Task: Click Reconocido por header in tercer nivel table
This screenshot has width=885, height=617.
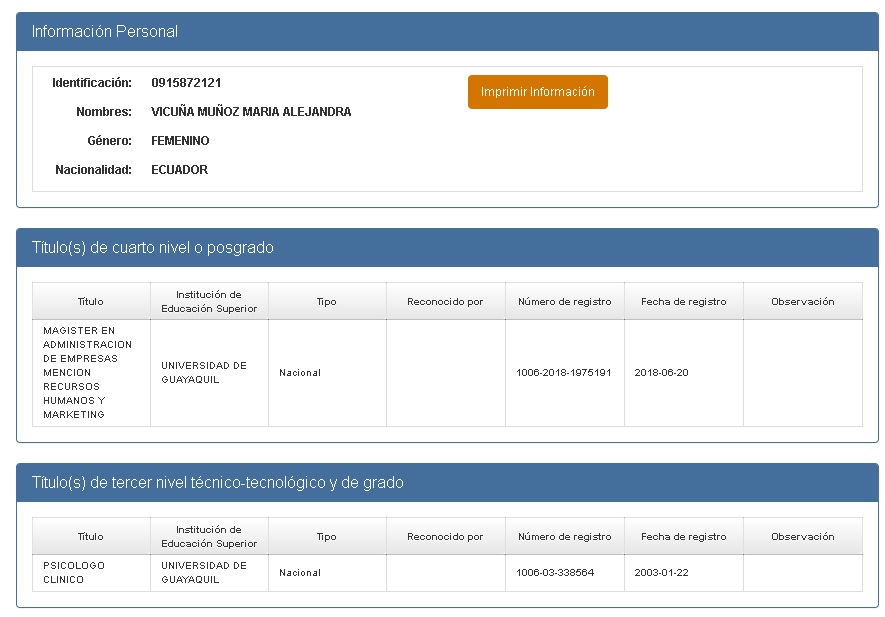Action: coord(445,537)
